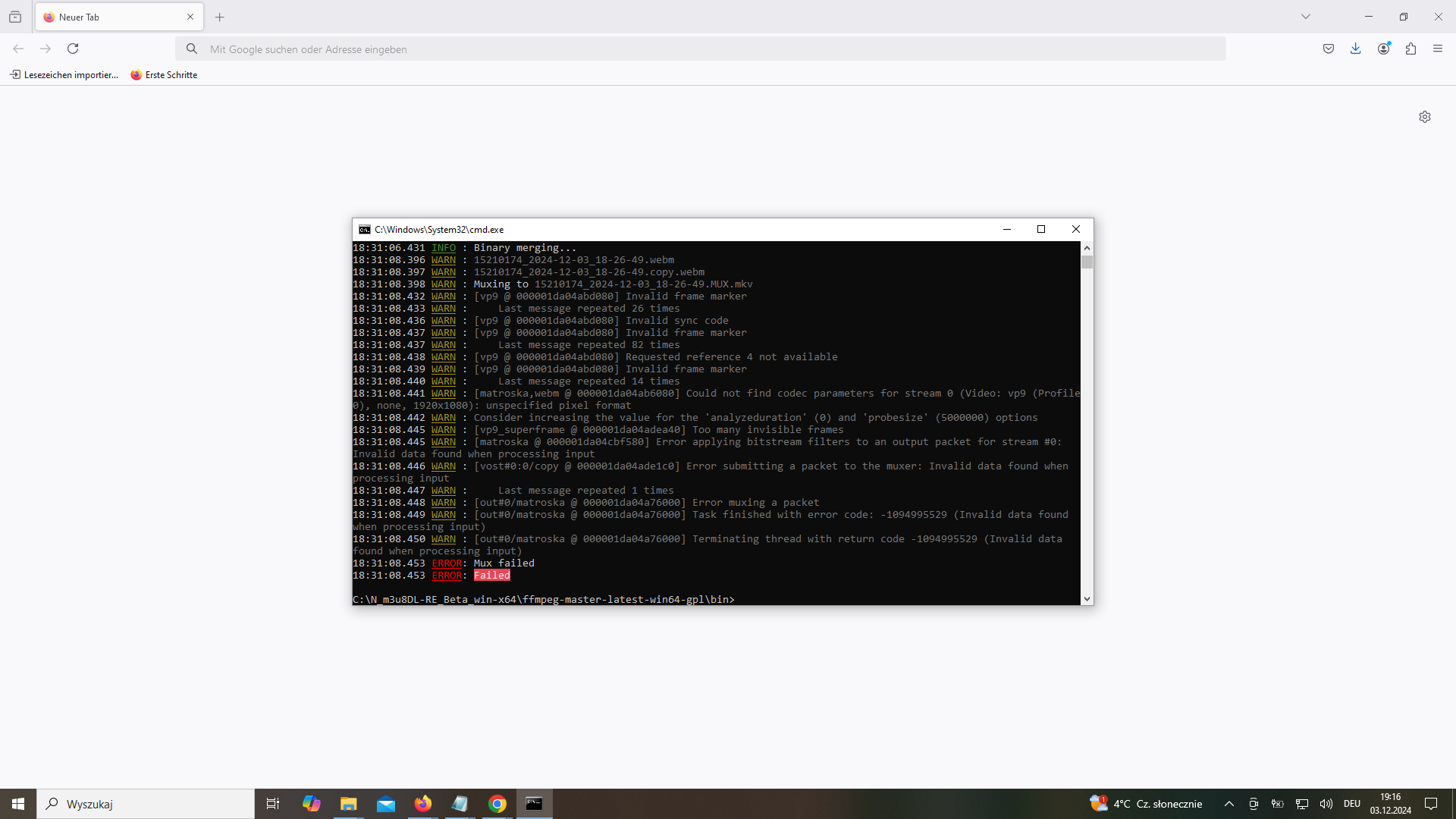Open the Firefox downloads panel icon

[x=1356, y=49]
